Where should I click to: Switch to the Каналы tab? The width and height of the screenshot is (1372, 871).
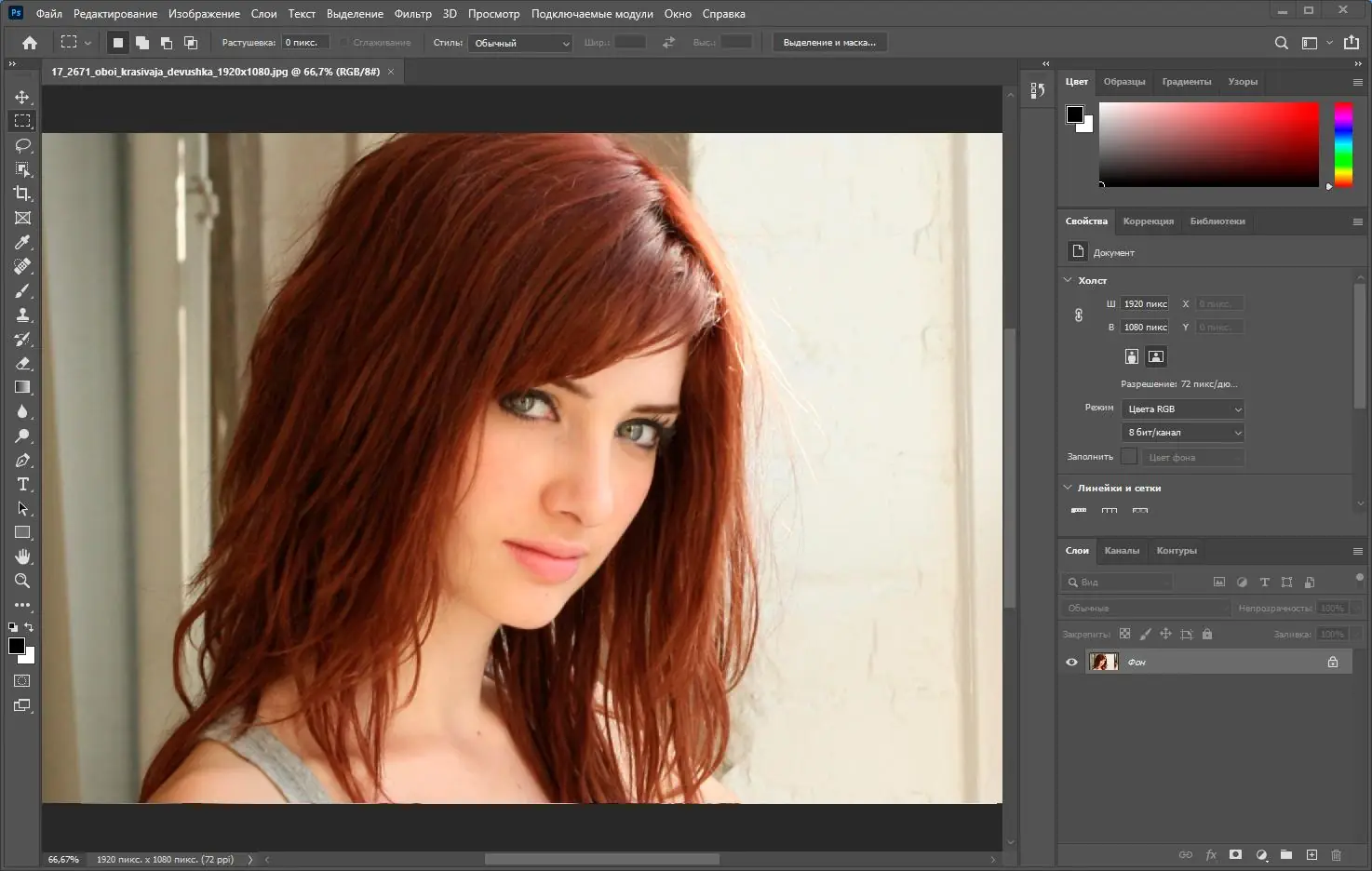(x=1123, y=550)
